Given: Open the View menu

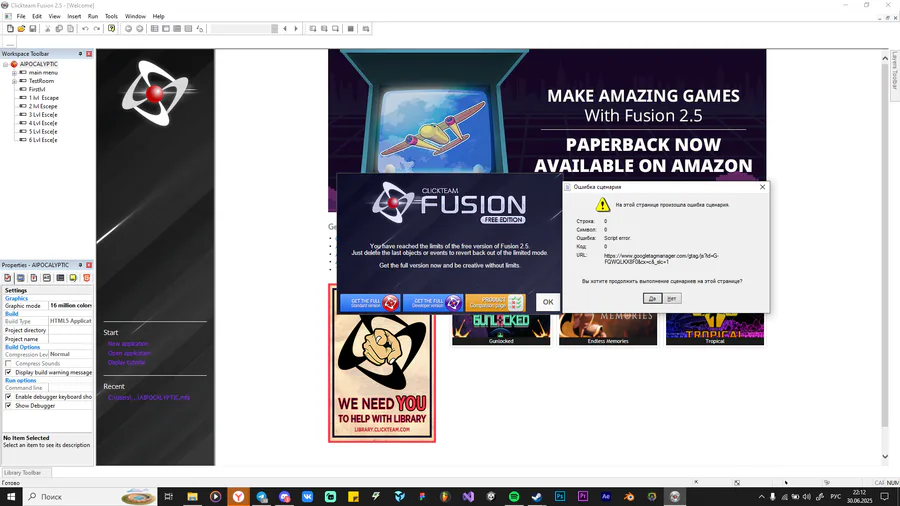Looking at the screenshot, I should tap(55, 16).
